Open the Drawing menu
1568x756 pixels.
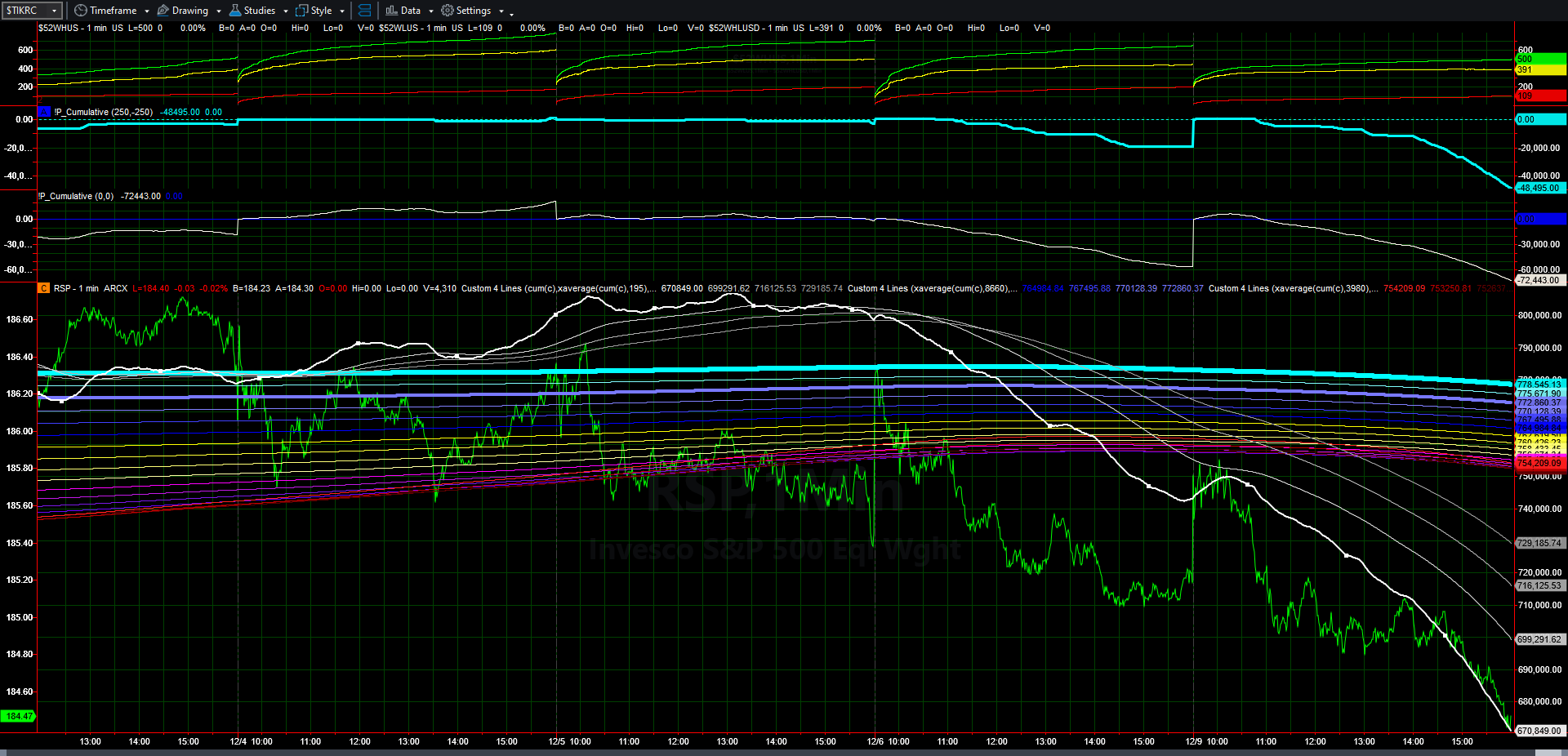(189, 11)
